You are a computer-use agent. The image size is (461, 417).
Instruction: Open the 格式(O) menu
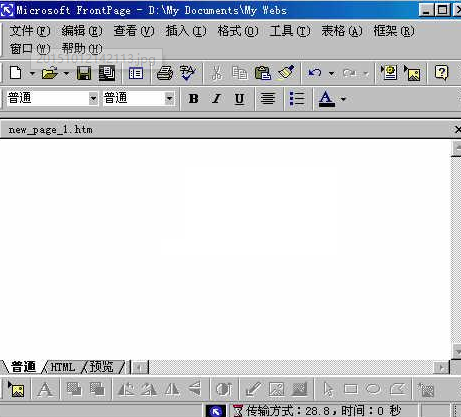coord(238,31)
